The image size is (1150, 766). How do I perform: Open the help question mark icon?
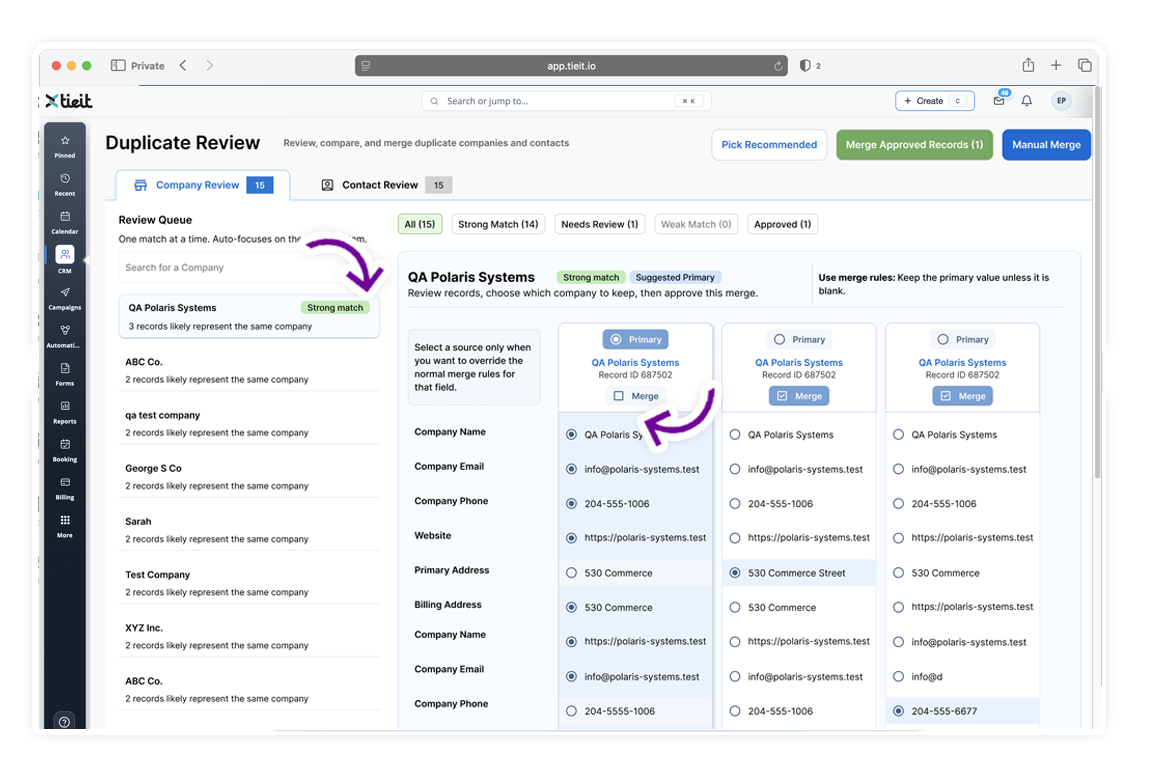65,722
